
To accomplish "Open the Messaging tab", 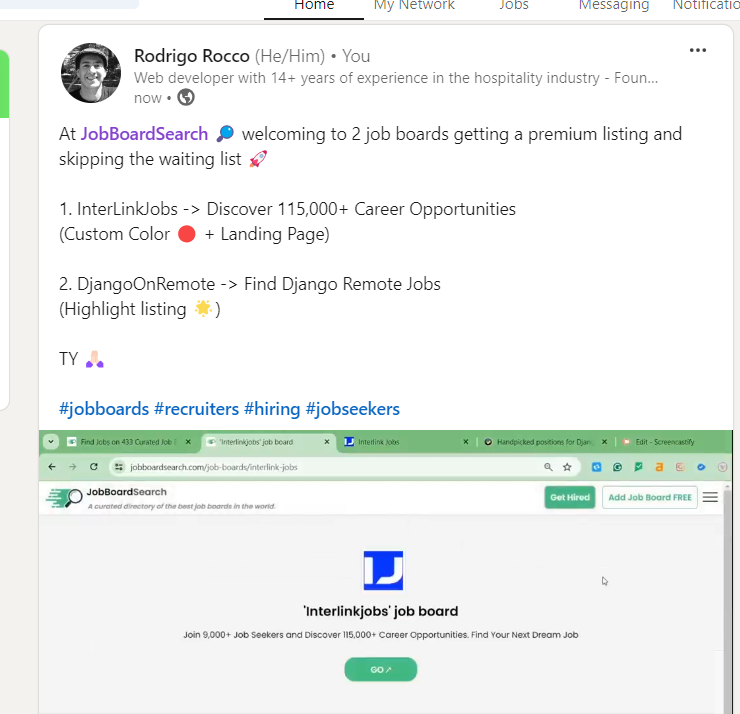I will [614, 6].
